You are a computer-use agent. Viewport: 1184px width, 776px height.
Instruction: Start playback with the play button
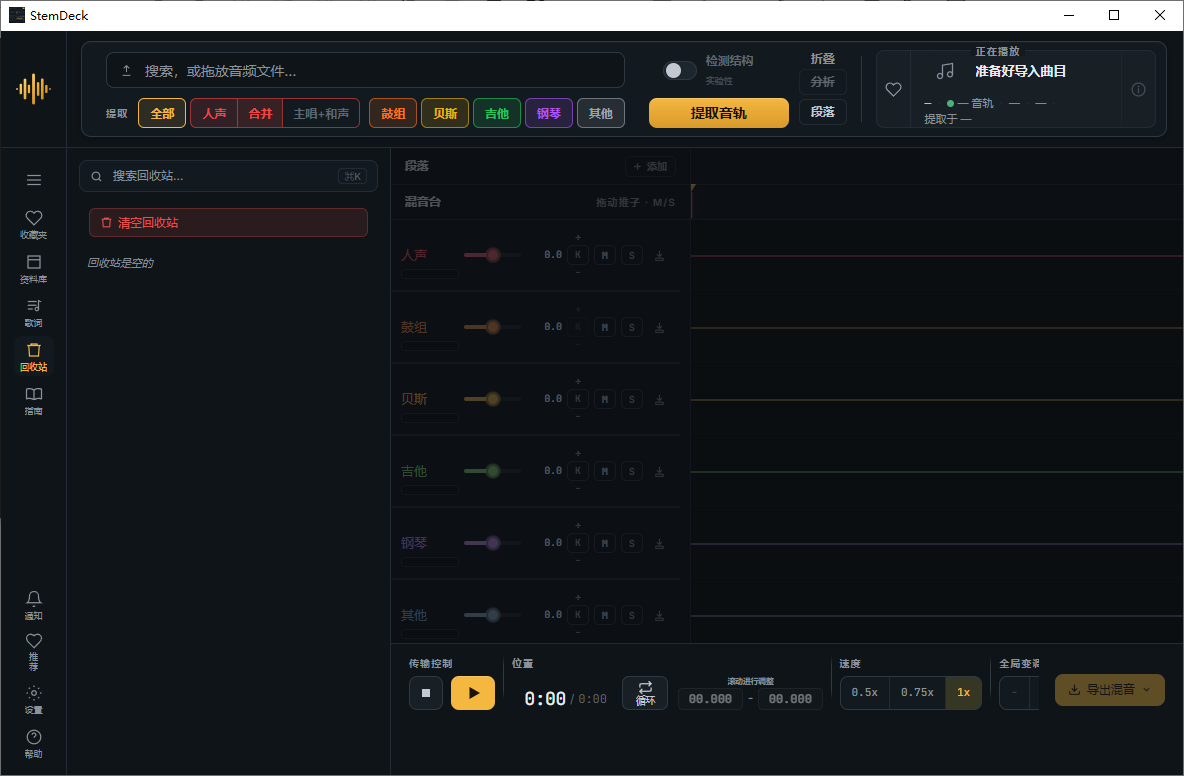(x=473, y=693)
